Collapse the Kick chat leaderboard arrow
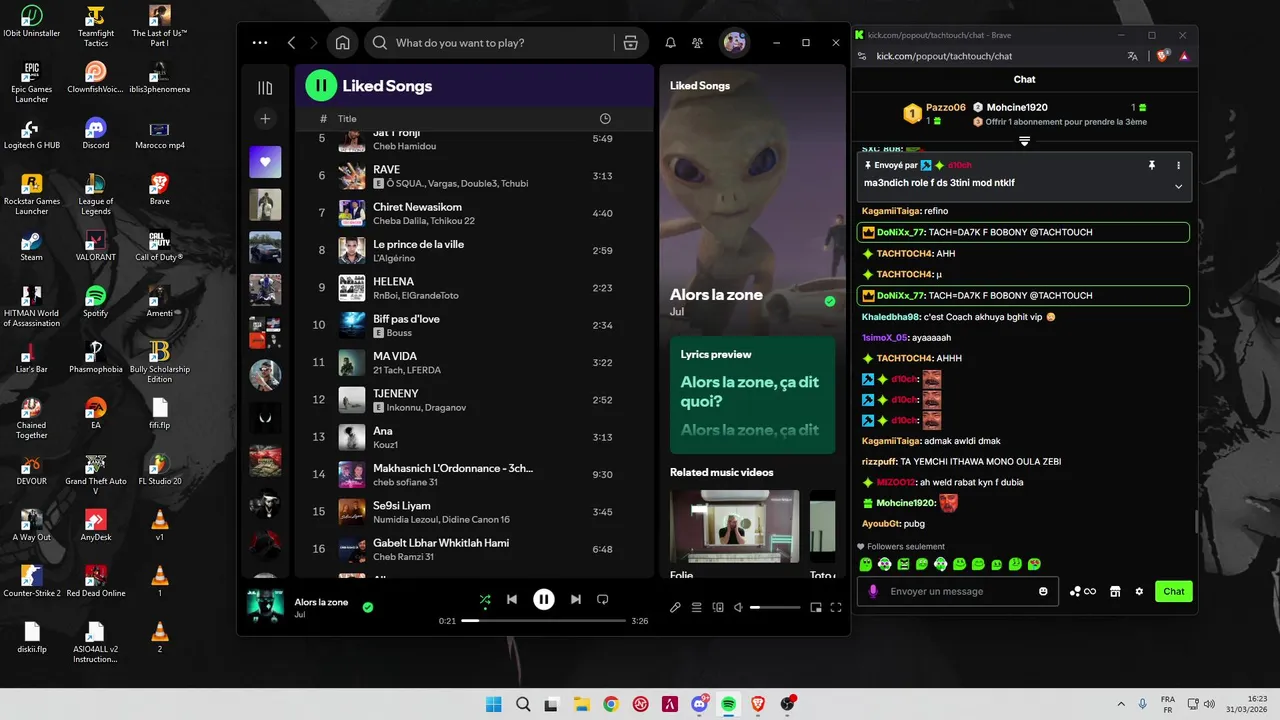Viewport: 1280px width, 720px height. click(x=1024, y=142)
